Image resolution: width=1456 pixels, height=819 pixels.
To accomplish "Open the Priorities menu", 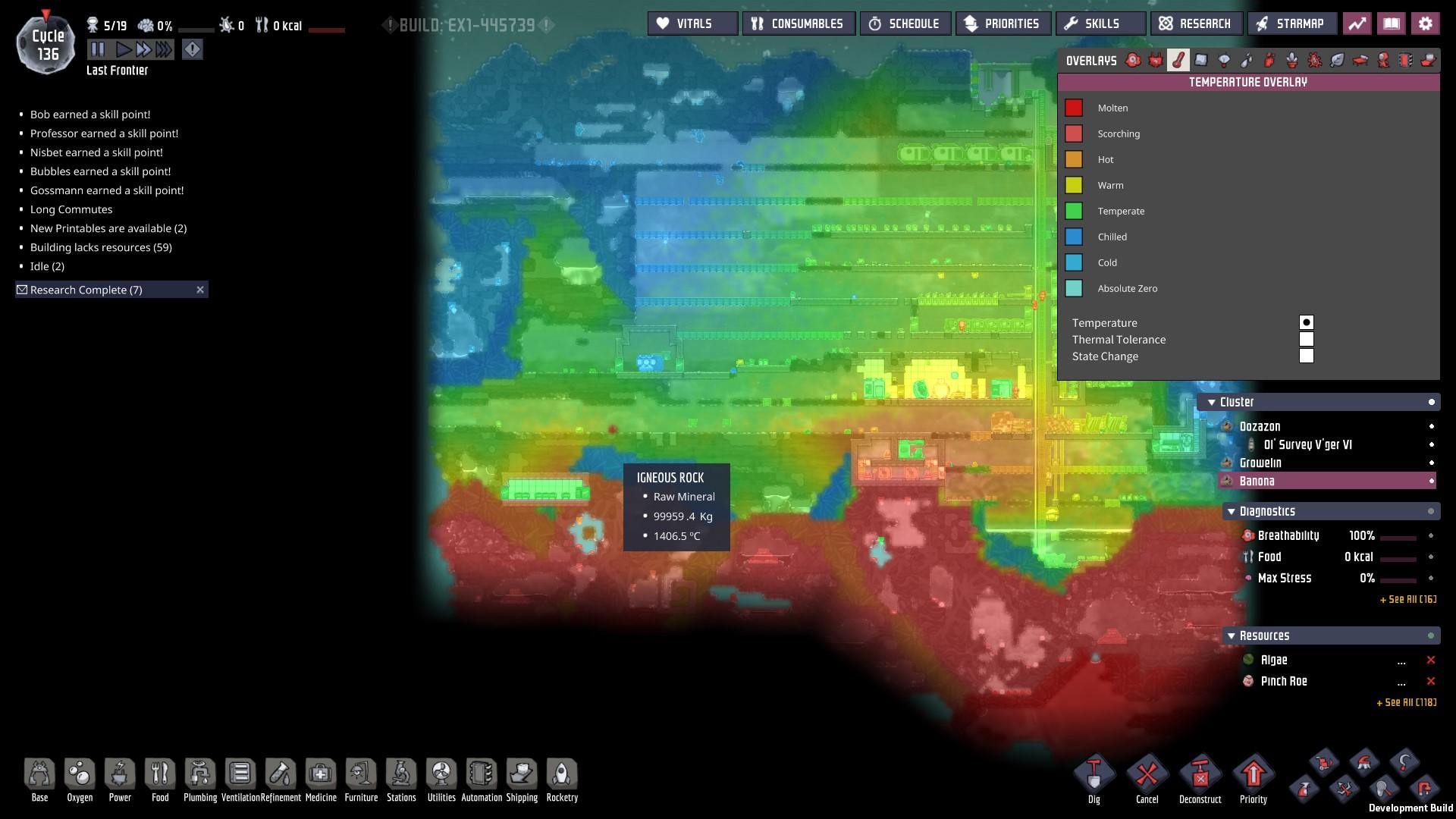I will coord(1003,24).
